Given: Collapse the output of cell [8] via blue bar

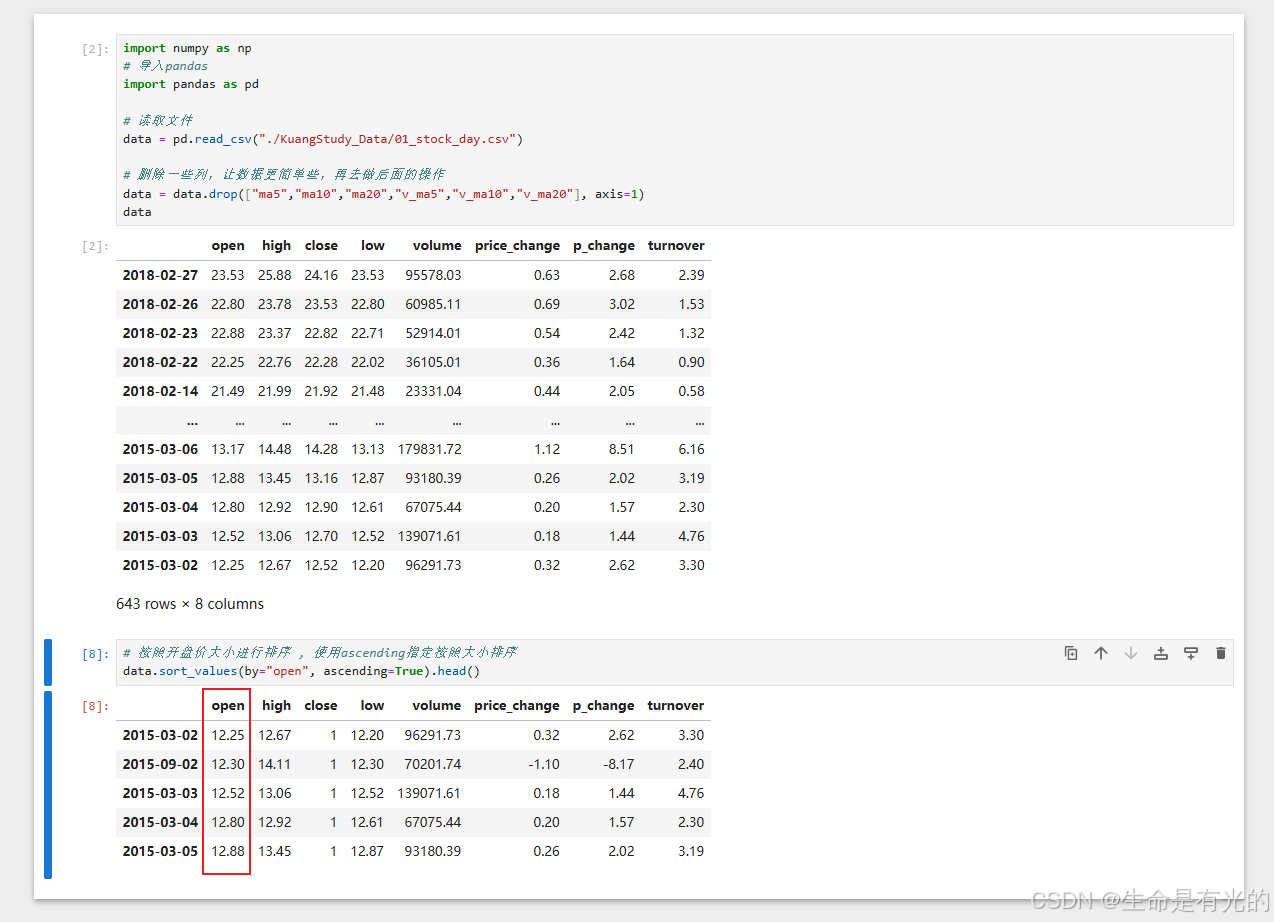Looking at the screenshot, I should (48, 785).
